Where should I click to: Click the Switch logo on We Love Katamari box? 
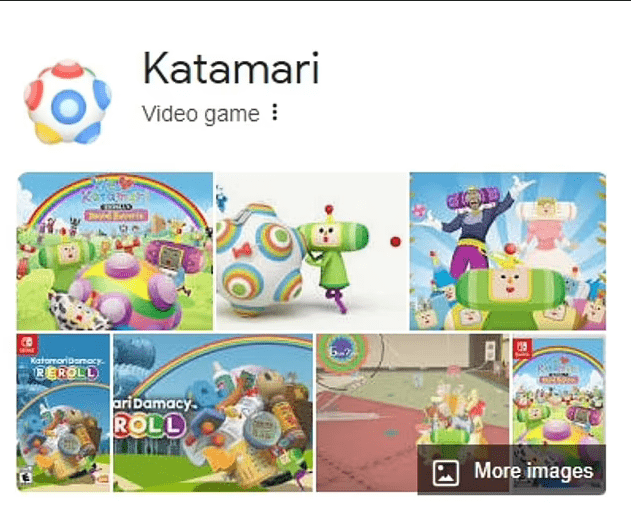pos(523,349)
